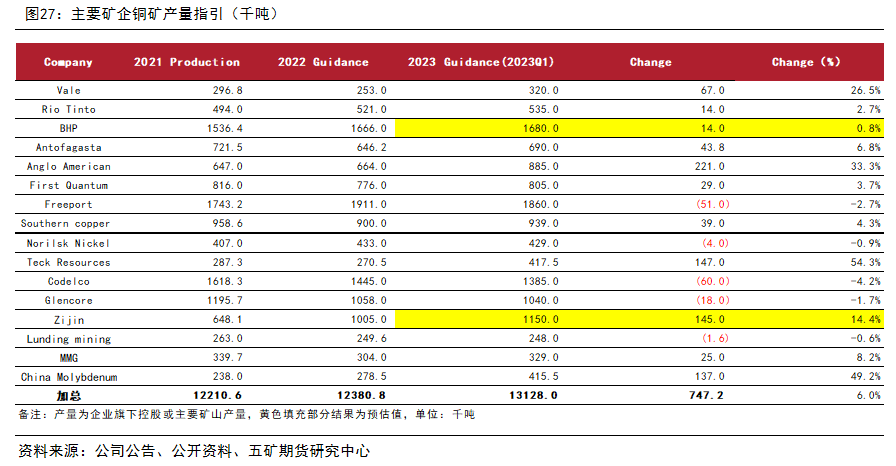
Task: Select Lunding mining red (1.6) value
Action: tap(715, 338)
